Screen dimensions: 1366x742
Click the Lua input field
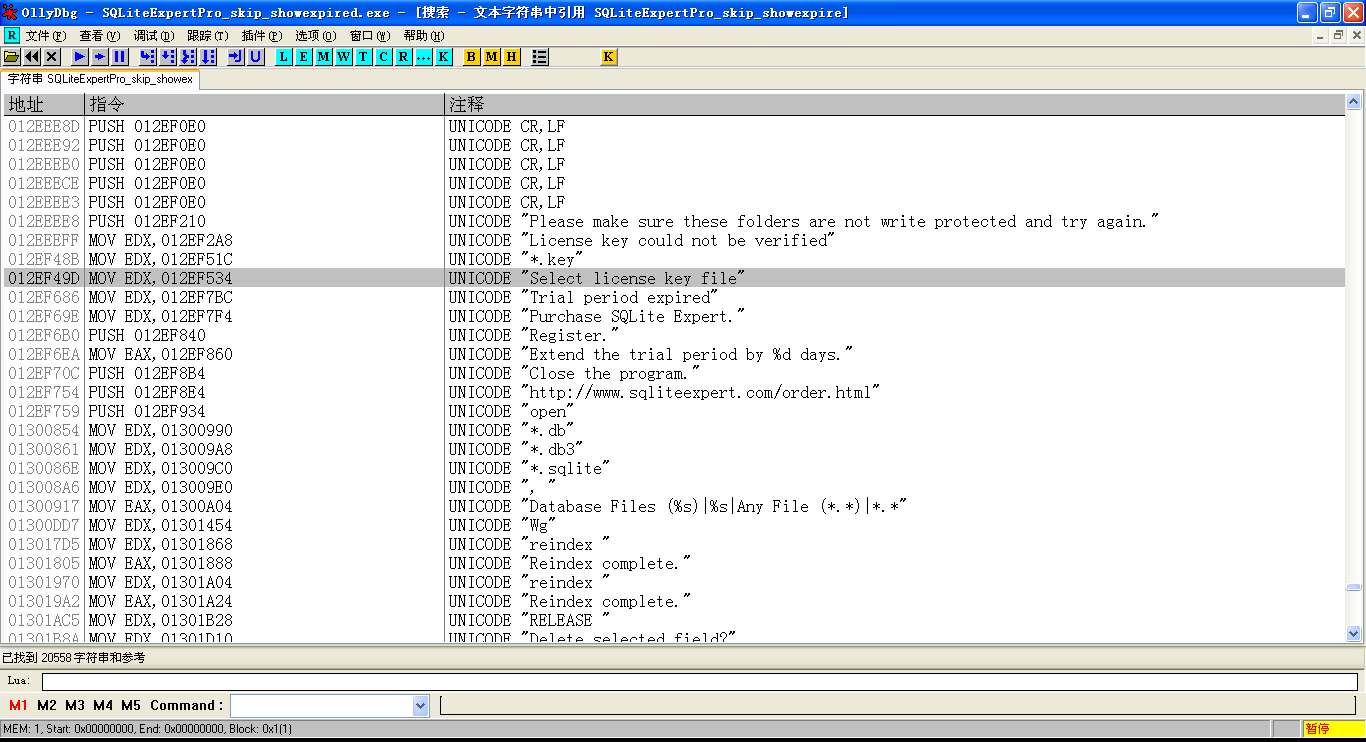(700, 681)
